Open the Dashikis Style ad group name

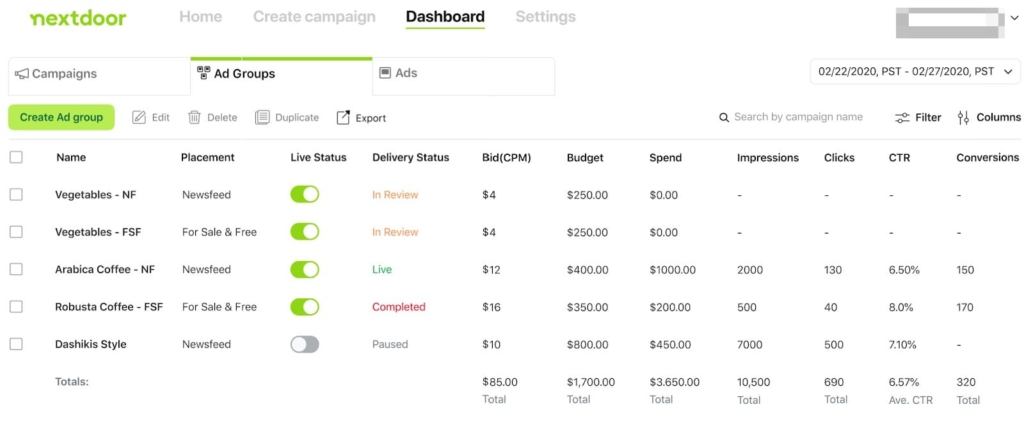coord(91,344)
